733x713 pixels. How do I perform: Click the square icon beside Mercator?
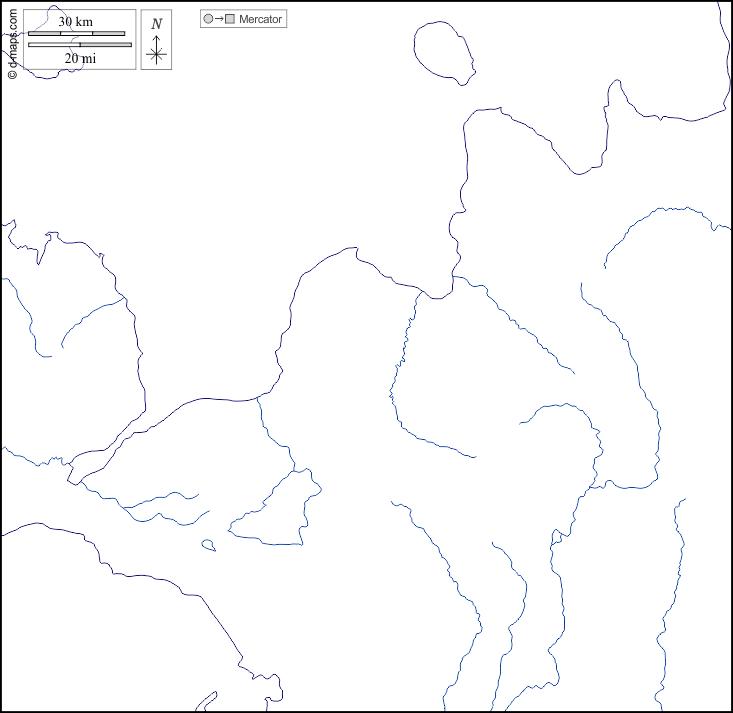coord(230,19)
